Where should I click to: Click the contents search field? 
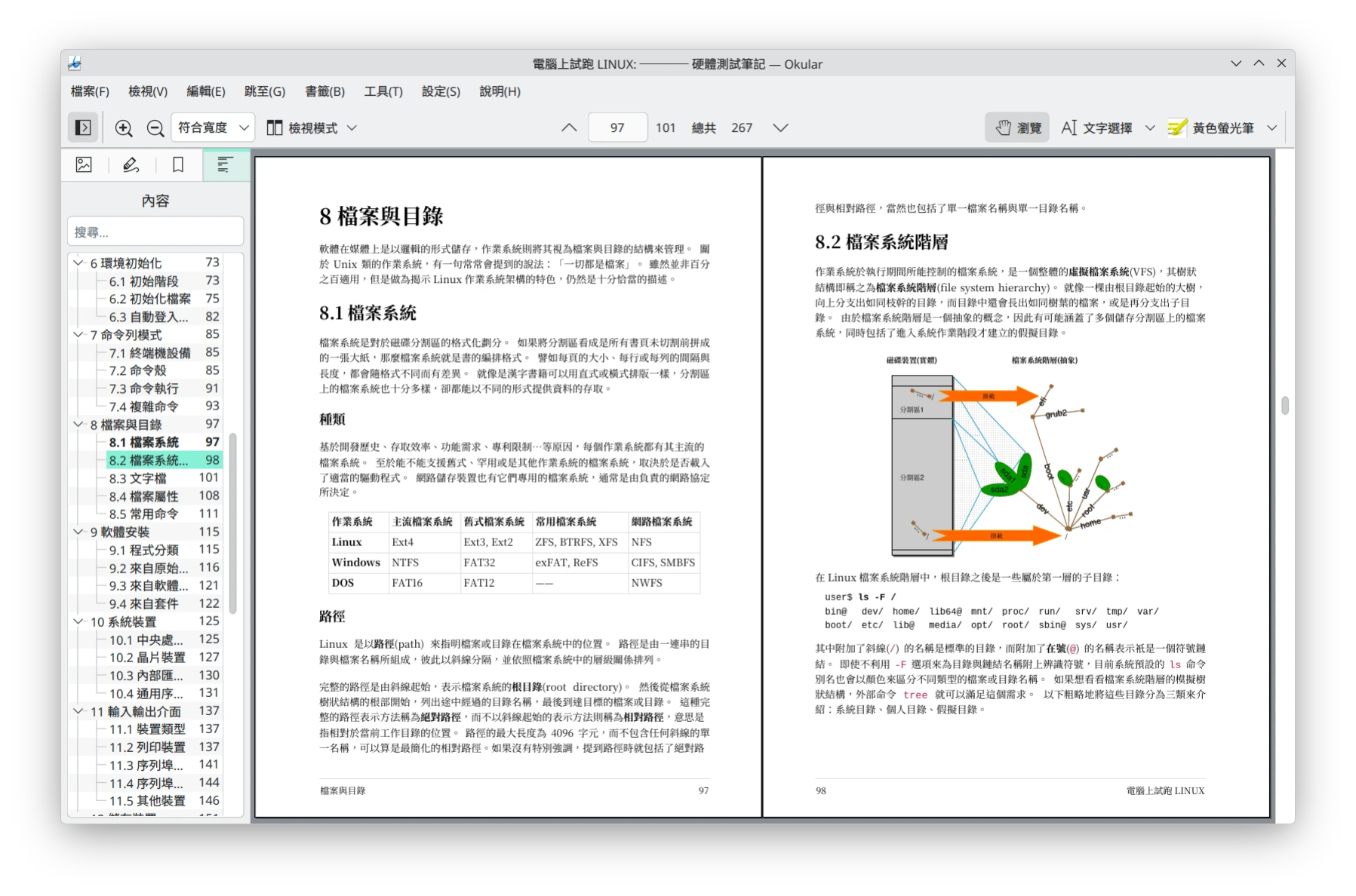click(x=155, y=232)
